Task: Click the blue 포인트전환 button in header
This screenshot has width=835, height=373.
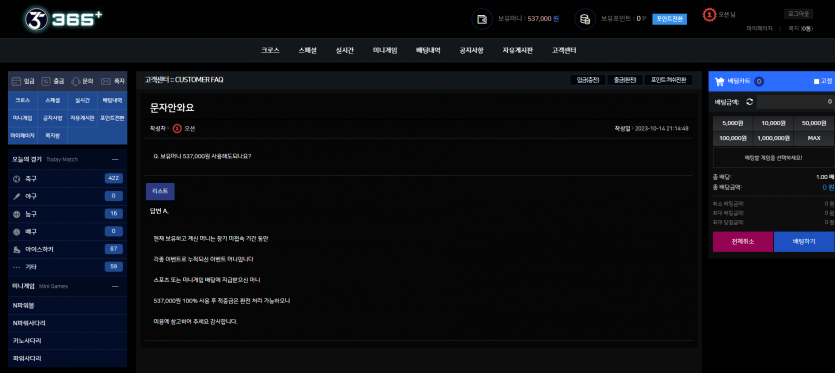Action: click(x=669, y=19)
